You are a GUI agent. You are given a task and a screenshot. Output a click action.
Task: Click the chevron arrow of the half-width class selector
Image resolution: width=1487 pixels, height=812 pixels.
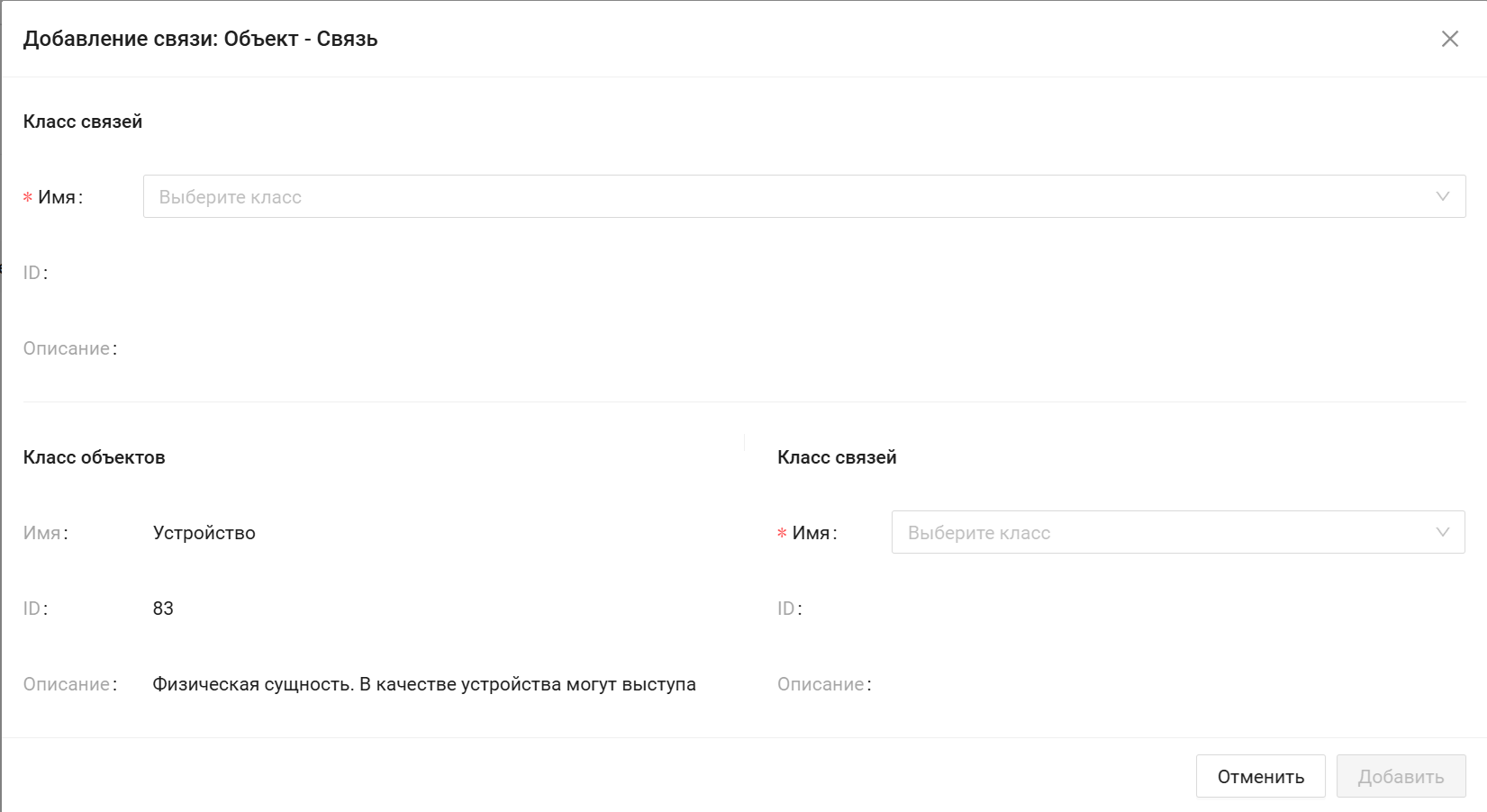coord(1442,532)
